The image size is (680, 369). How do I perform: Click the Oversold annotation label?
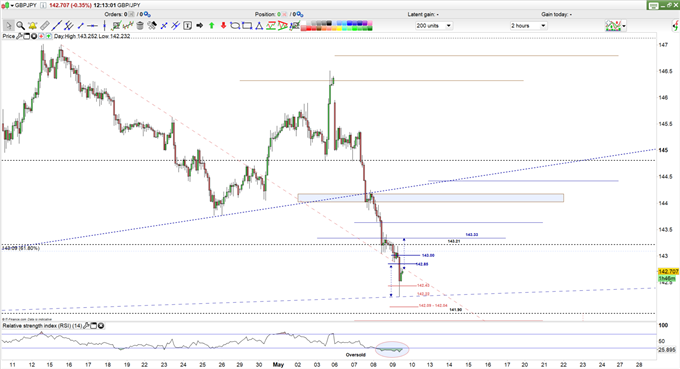(356, 355)
